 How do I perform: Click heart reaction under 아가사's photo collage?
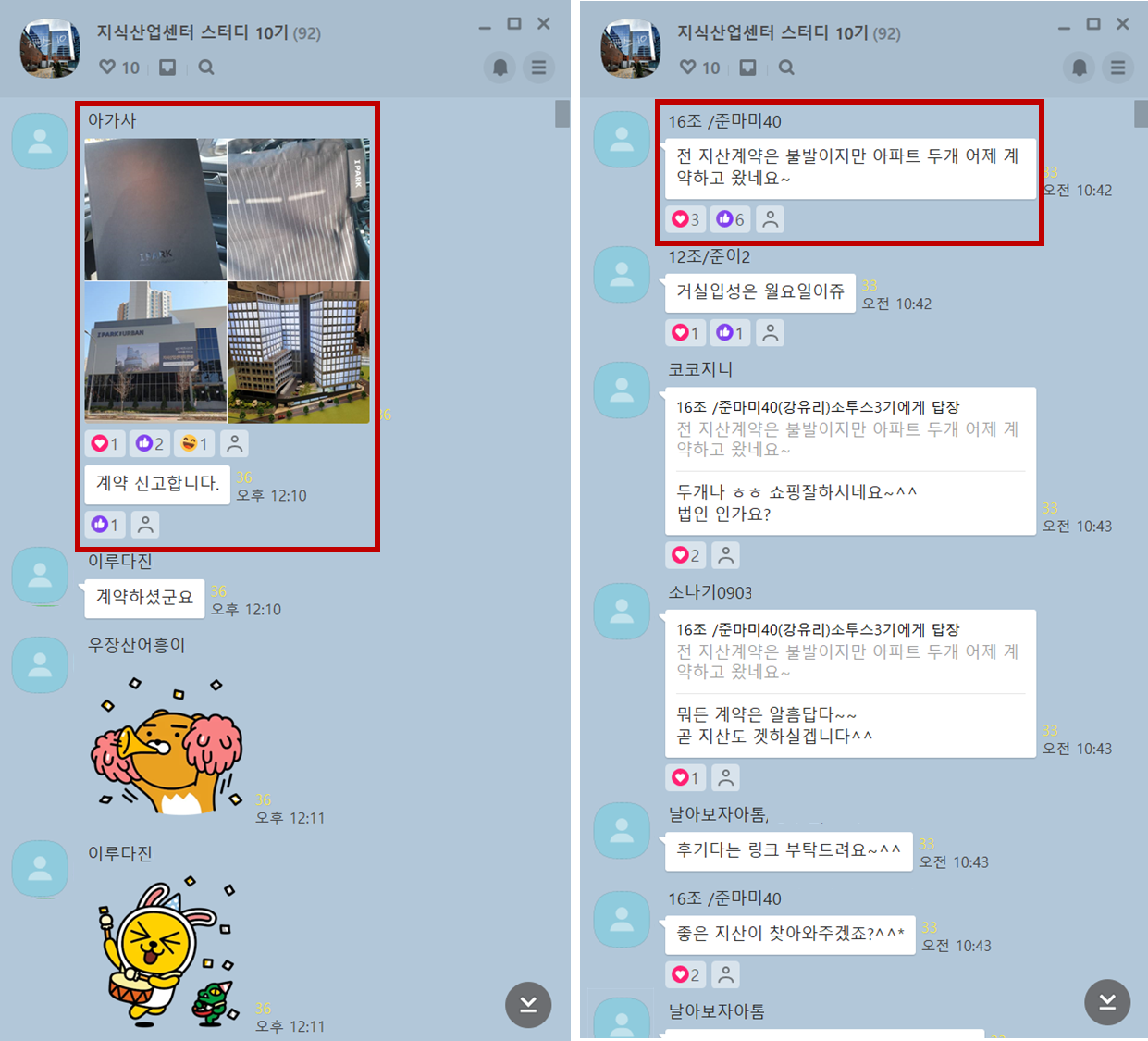click(105, 444)
